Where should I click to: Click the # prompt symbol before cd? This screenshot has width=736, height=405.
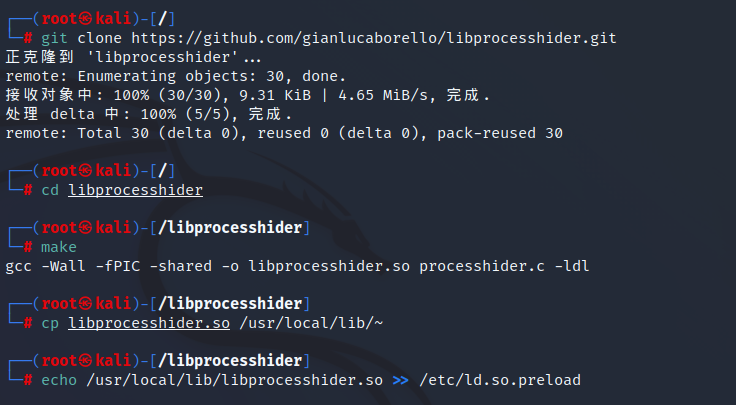tap(28, 190)
